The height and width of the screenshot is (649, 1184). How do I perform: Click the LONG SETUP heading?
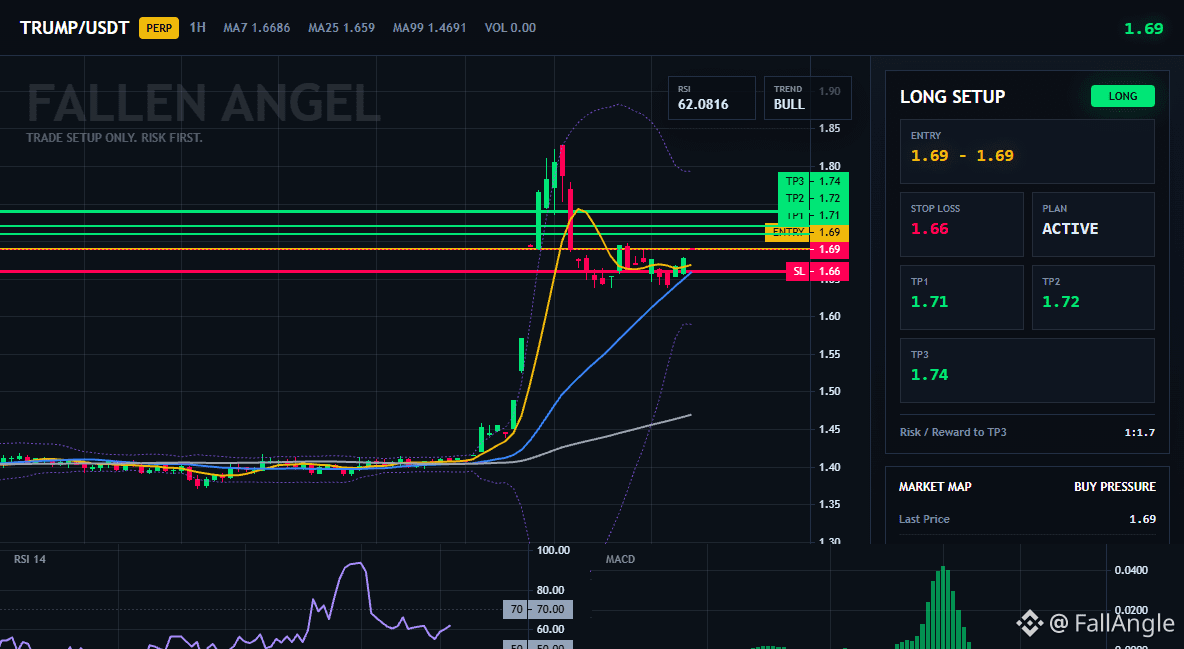[x=952, y=97]
